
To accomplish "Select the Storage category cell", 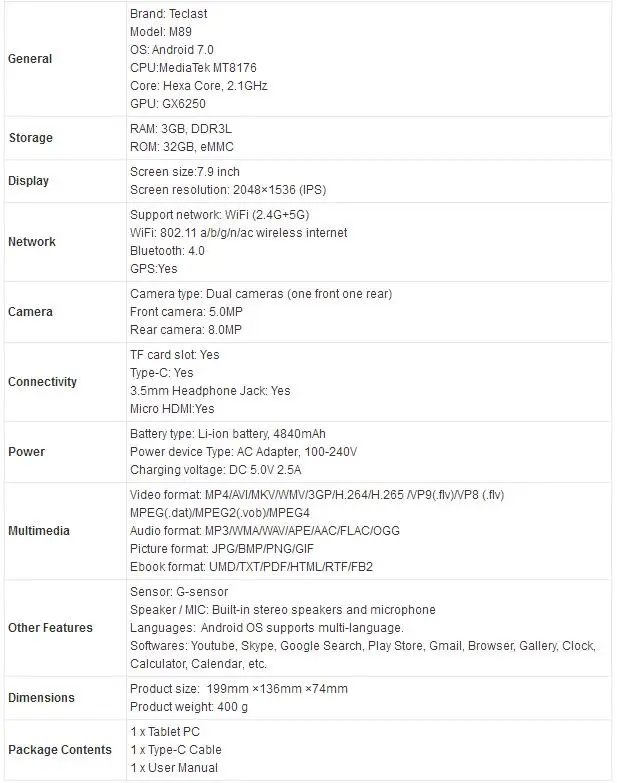I will point(30,138).
